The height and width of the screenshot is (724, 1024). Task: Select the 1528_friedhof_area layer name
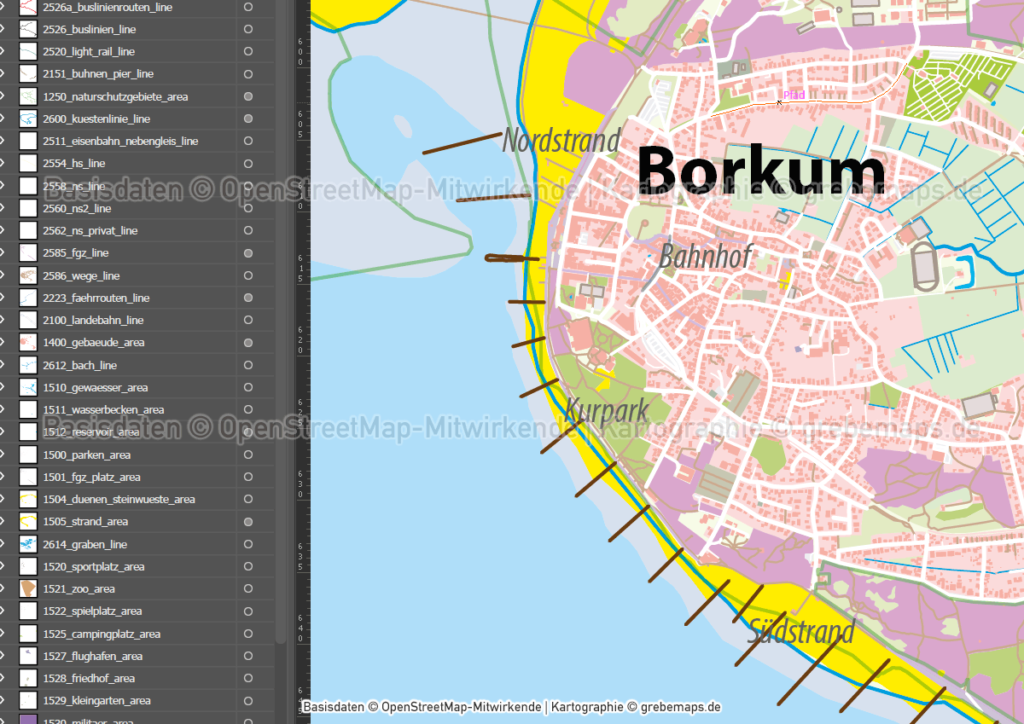click(x=90, y=677)
